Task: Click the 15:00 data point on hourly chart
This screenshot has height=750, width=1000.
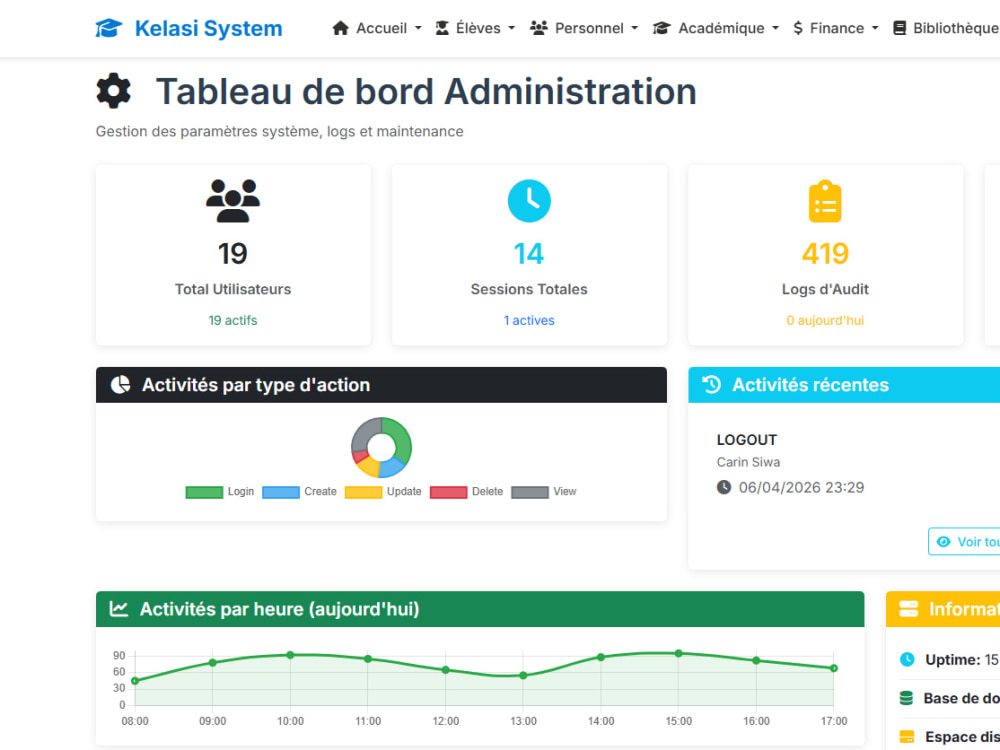Action: [679, 654]
